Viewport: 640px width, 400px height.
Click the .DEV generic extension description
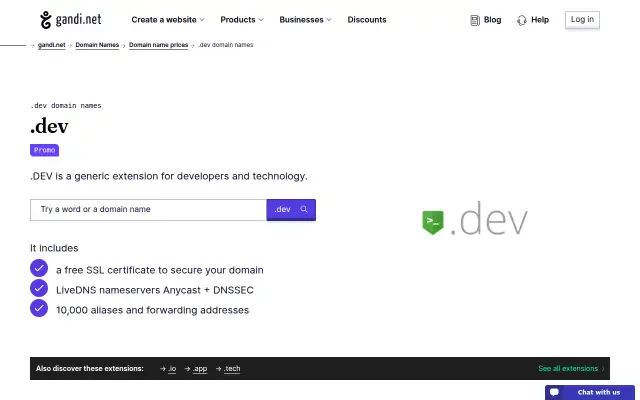[169, 176]
